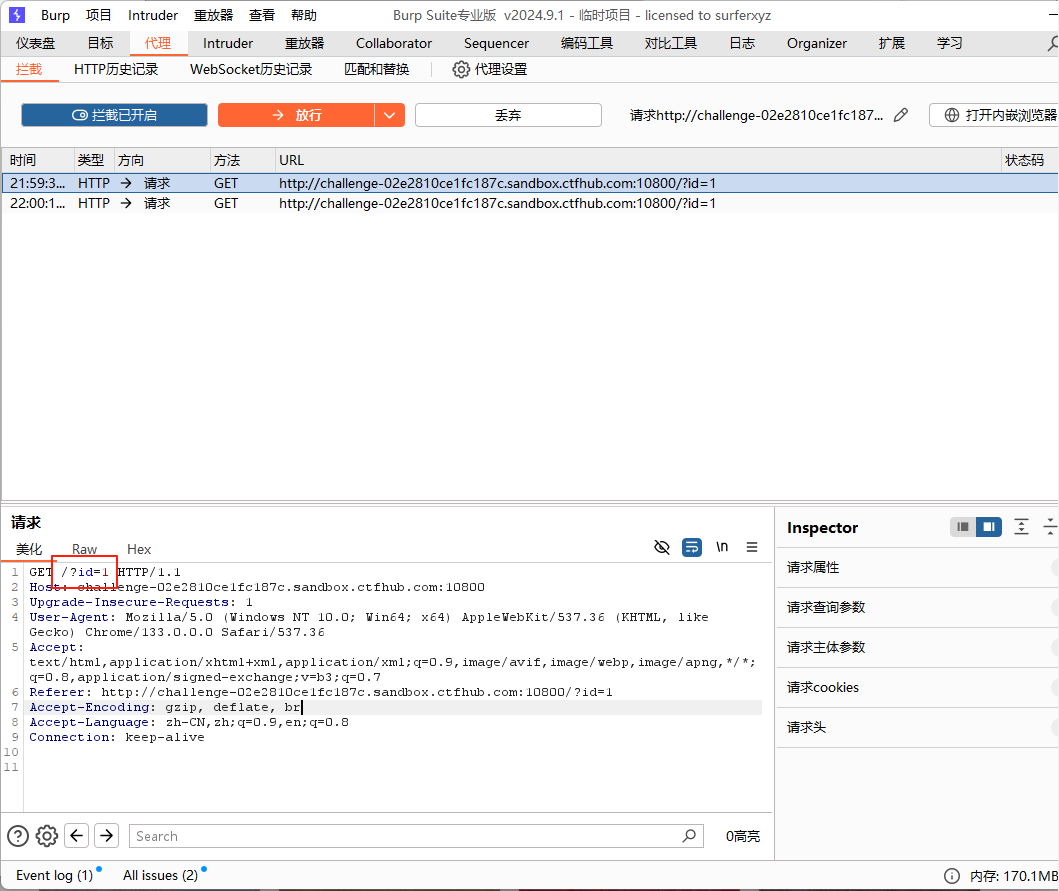Expand 请求头 section in Inspector

tap(918, 727)
